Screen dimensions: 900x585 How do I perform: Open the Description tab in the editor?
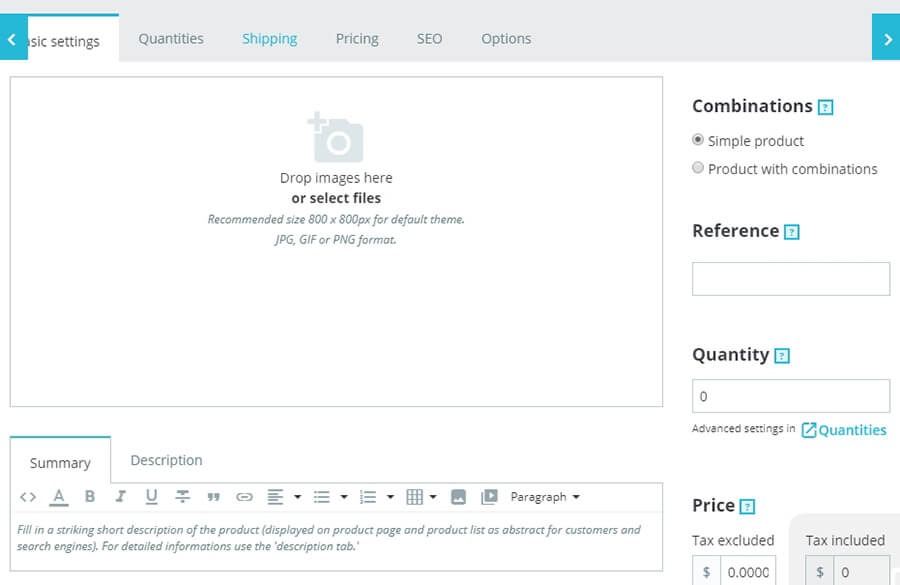[166, 460]
